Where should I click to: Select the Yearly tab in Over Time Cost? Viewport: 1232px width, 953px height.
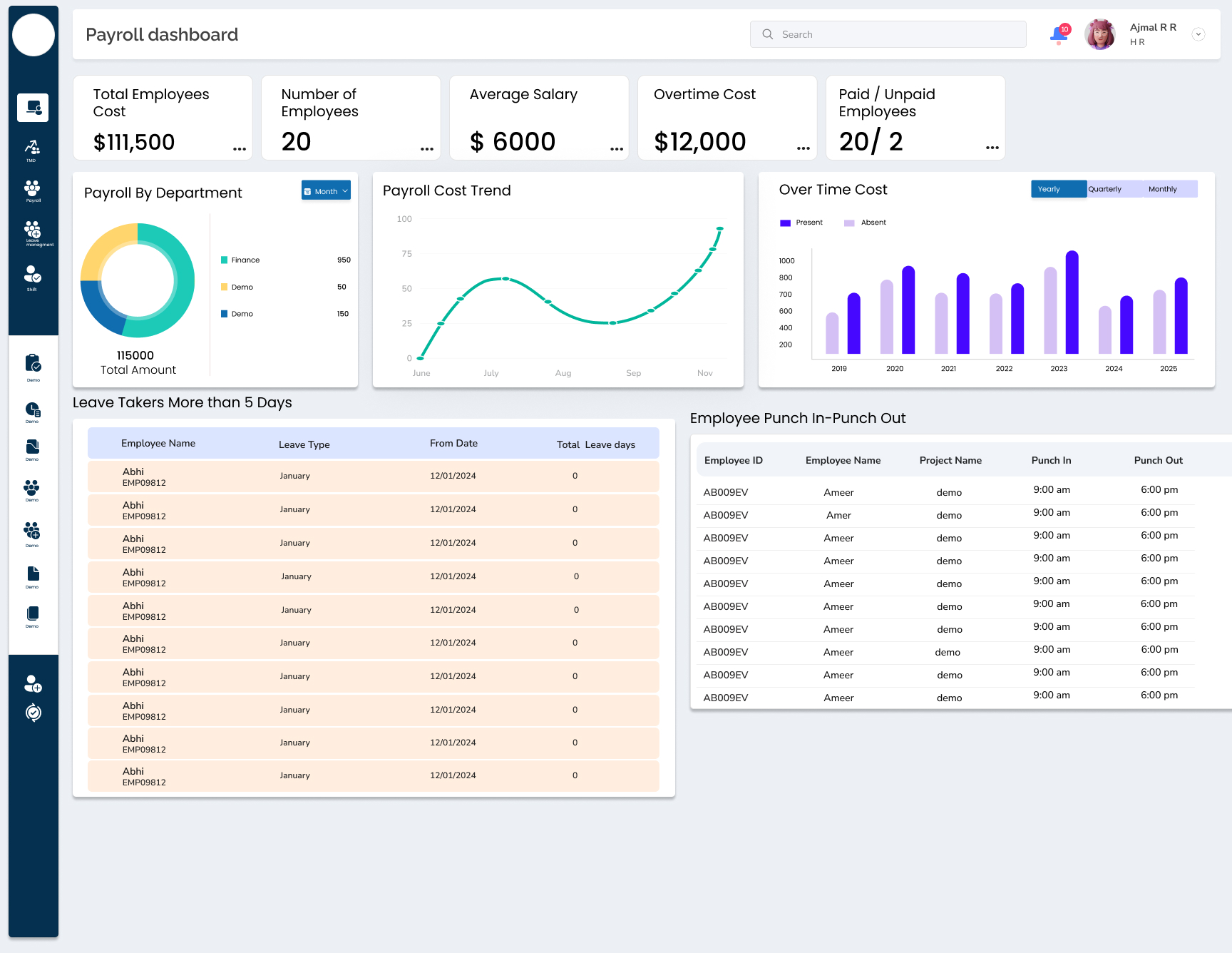coord(1059,189)
